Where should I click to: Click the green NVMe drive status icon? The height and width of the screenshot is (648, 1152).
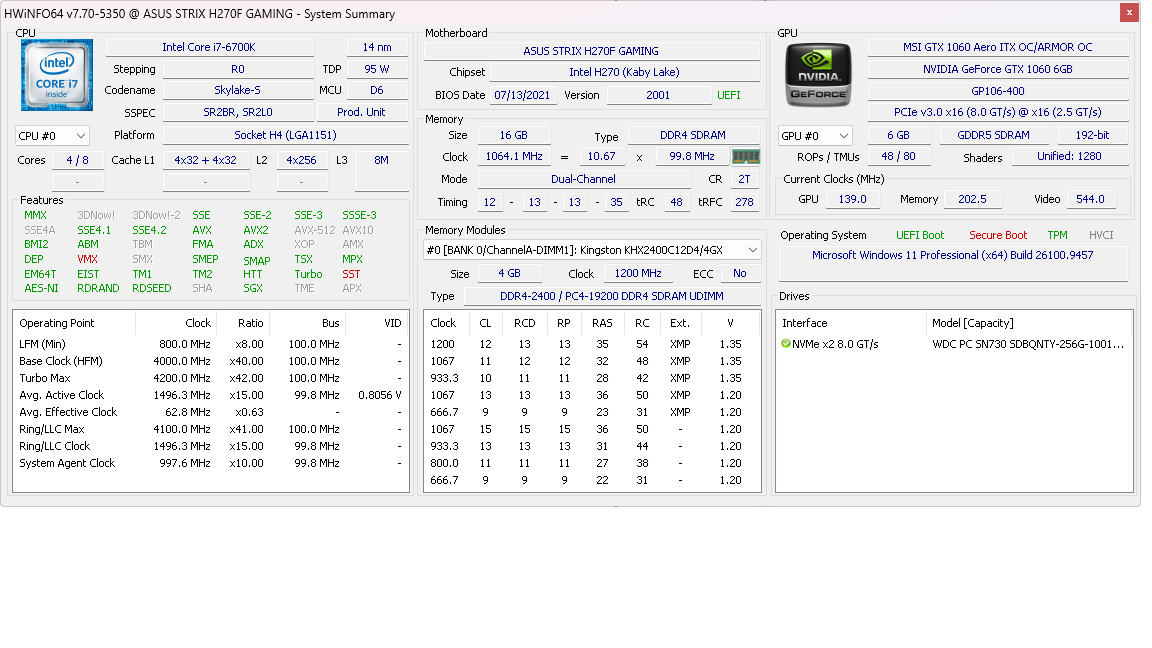[x=785, y=343]
